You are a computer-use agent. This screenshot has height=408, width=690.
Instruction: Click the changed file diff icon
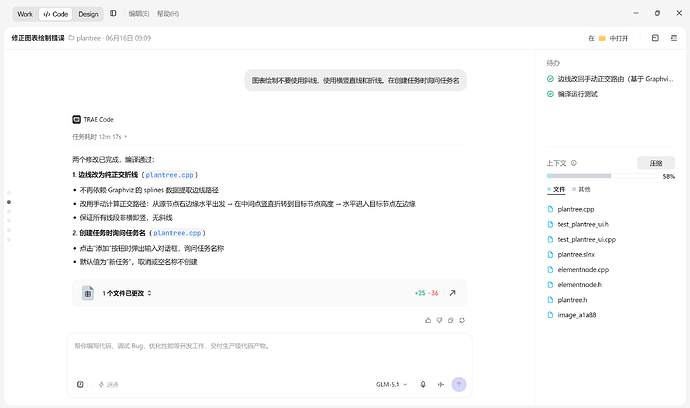coord(88,293)
